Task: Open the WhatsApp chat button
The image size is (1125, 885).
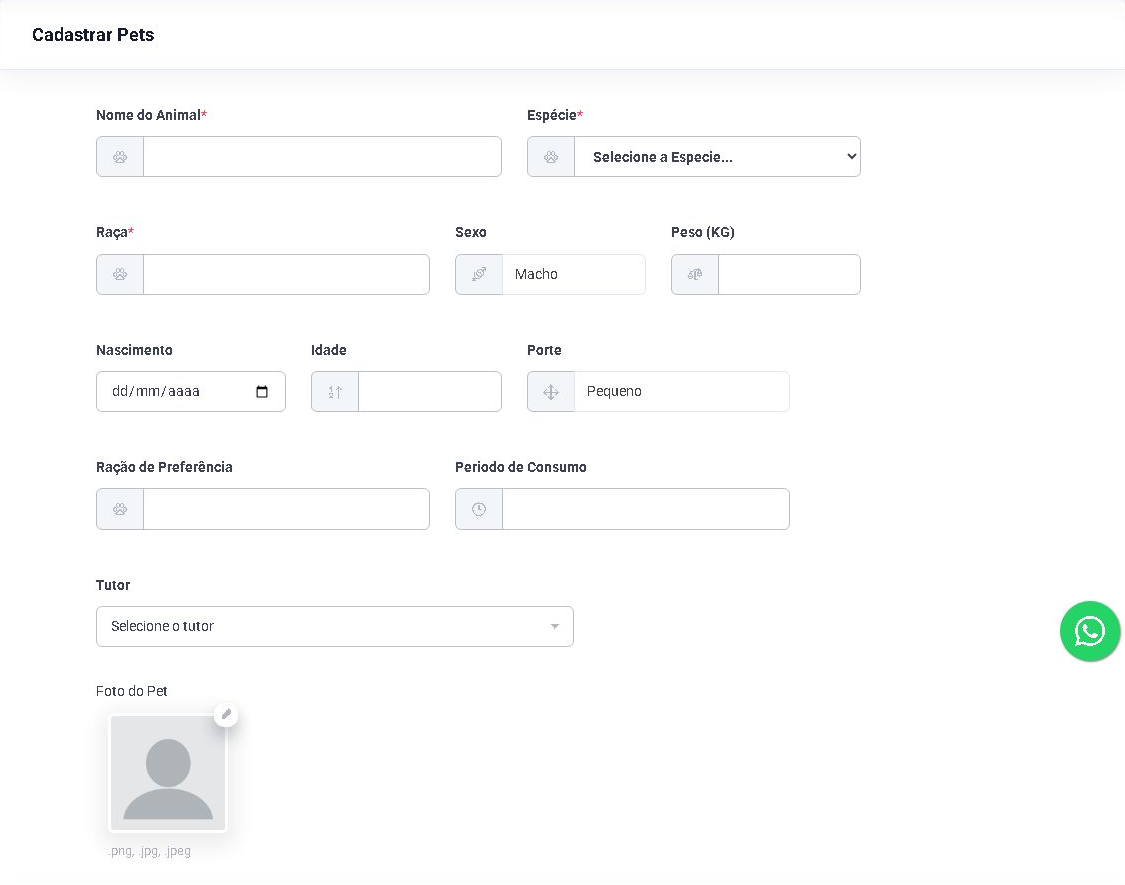Action: coord(1090,632)
